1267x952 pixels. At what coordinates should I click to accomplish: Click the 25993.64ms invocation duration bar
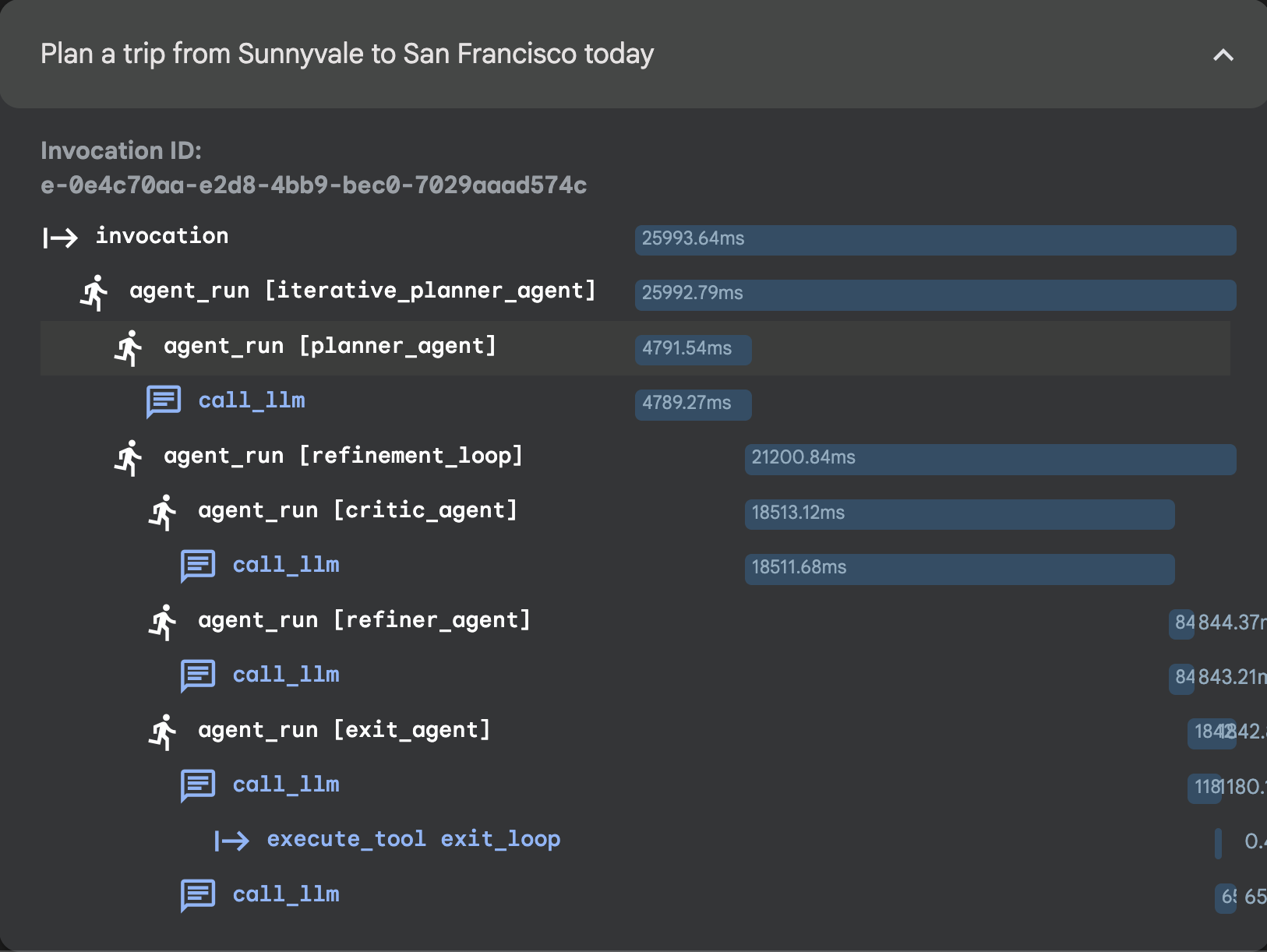coord(935,240)
